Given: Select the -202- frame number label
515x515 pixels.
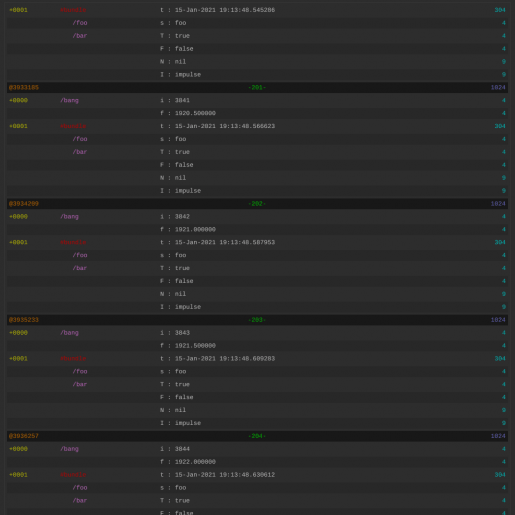Looking at the screenshot, I should (257, 204).
